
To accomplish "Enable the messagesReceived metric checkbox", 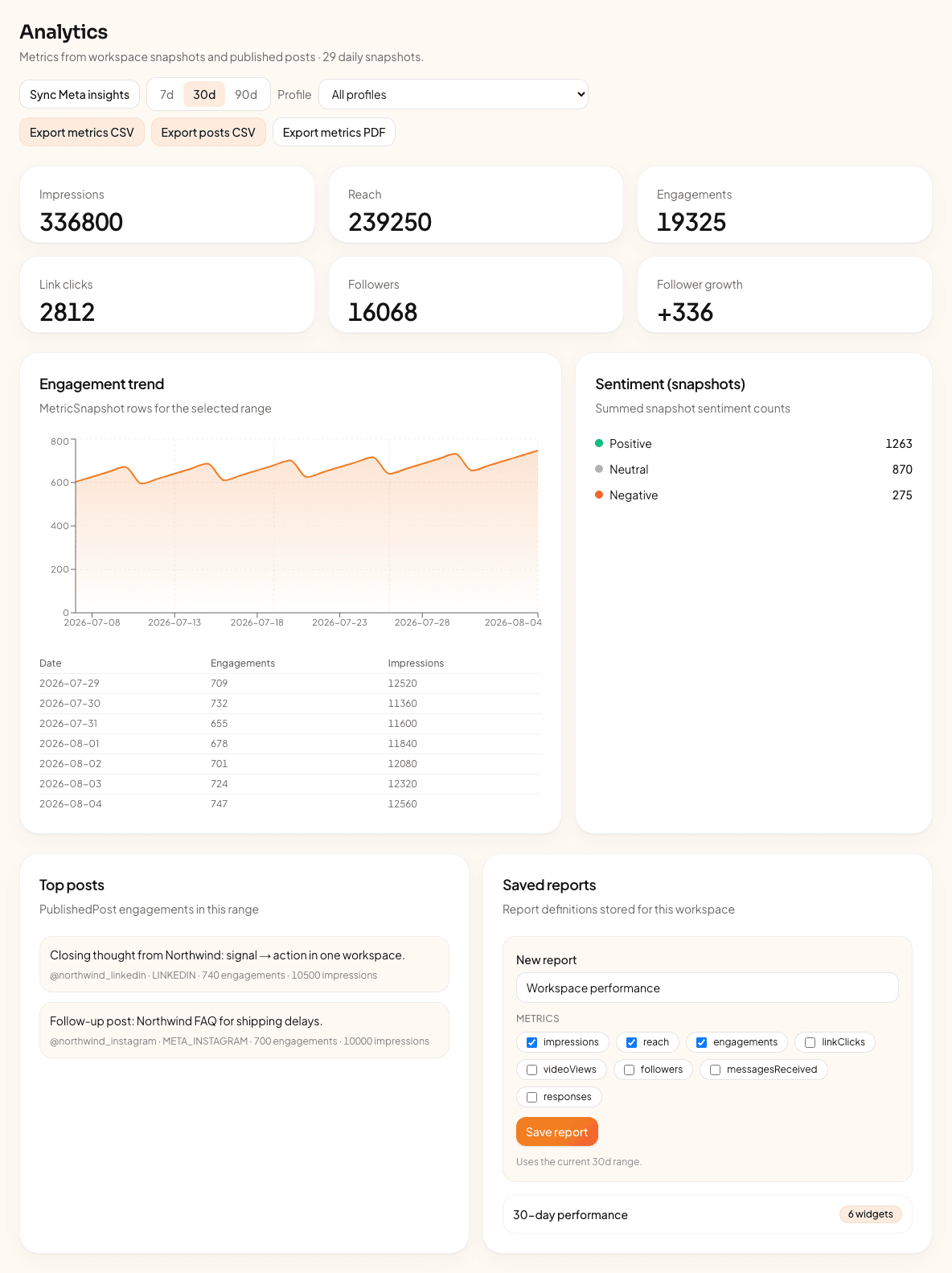I will pos(715,1070).
